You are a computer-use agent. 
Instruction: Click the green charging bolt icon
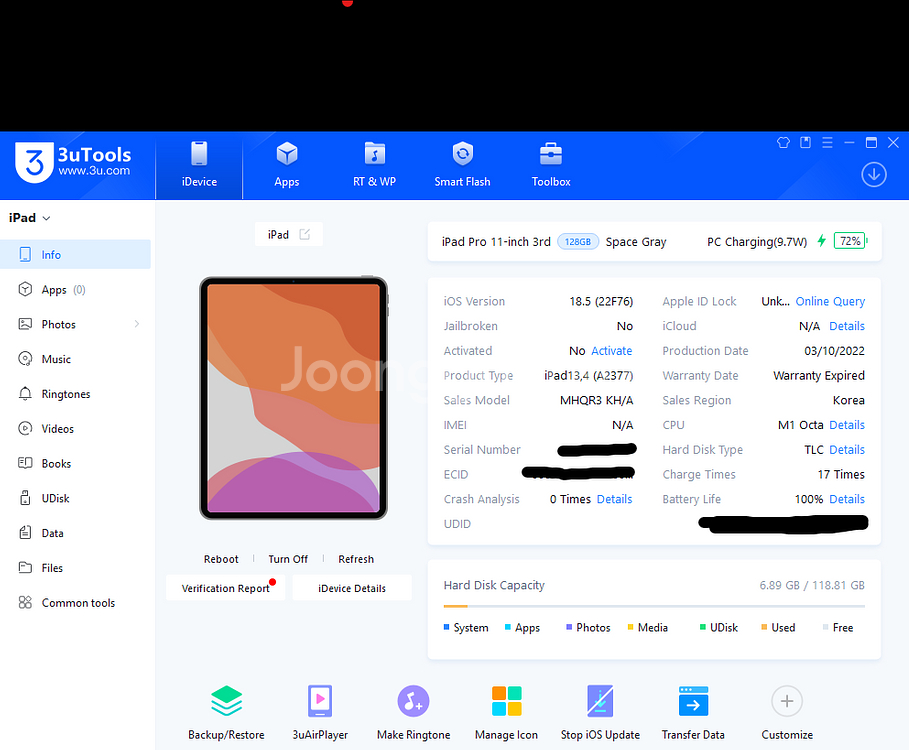coord(821,241)
